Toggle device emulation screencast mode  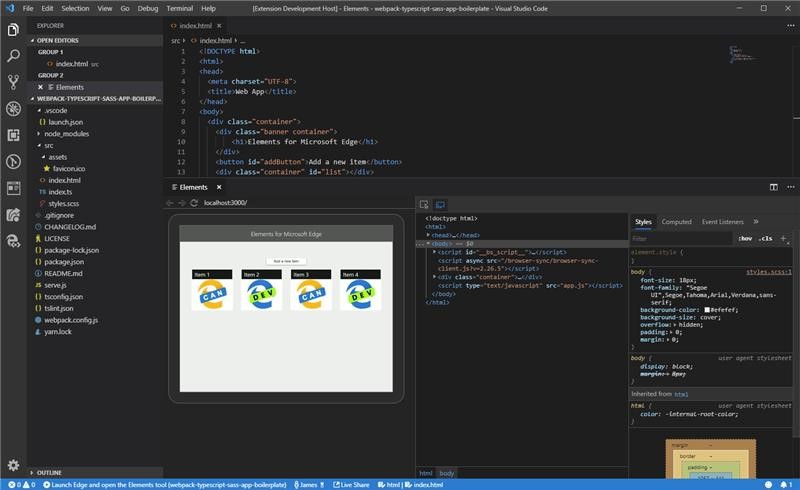tap(439, 204)
